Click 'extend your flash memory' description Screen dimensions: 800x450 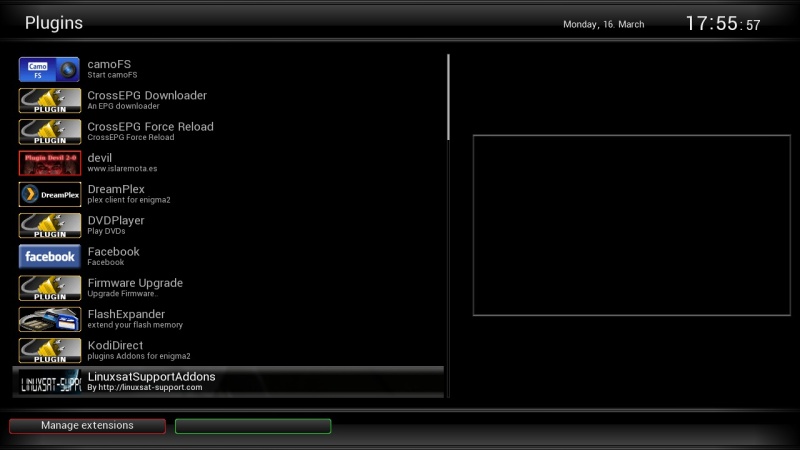coord(135,325)
